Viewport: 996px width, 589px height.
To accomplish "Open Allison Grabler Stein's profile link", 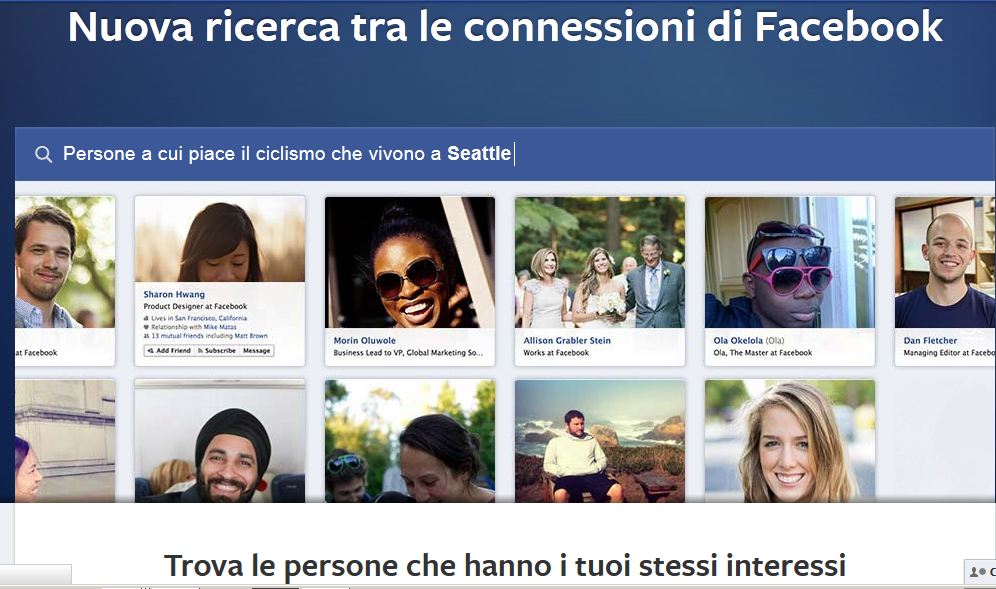I will point(567,341).
